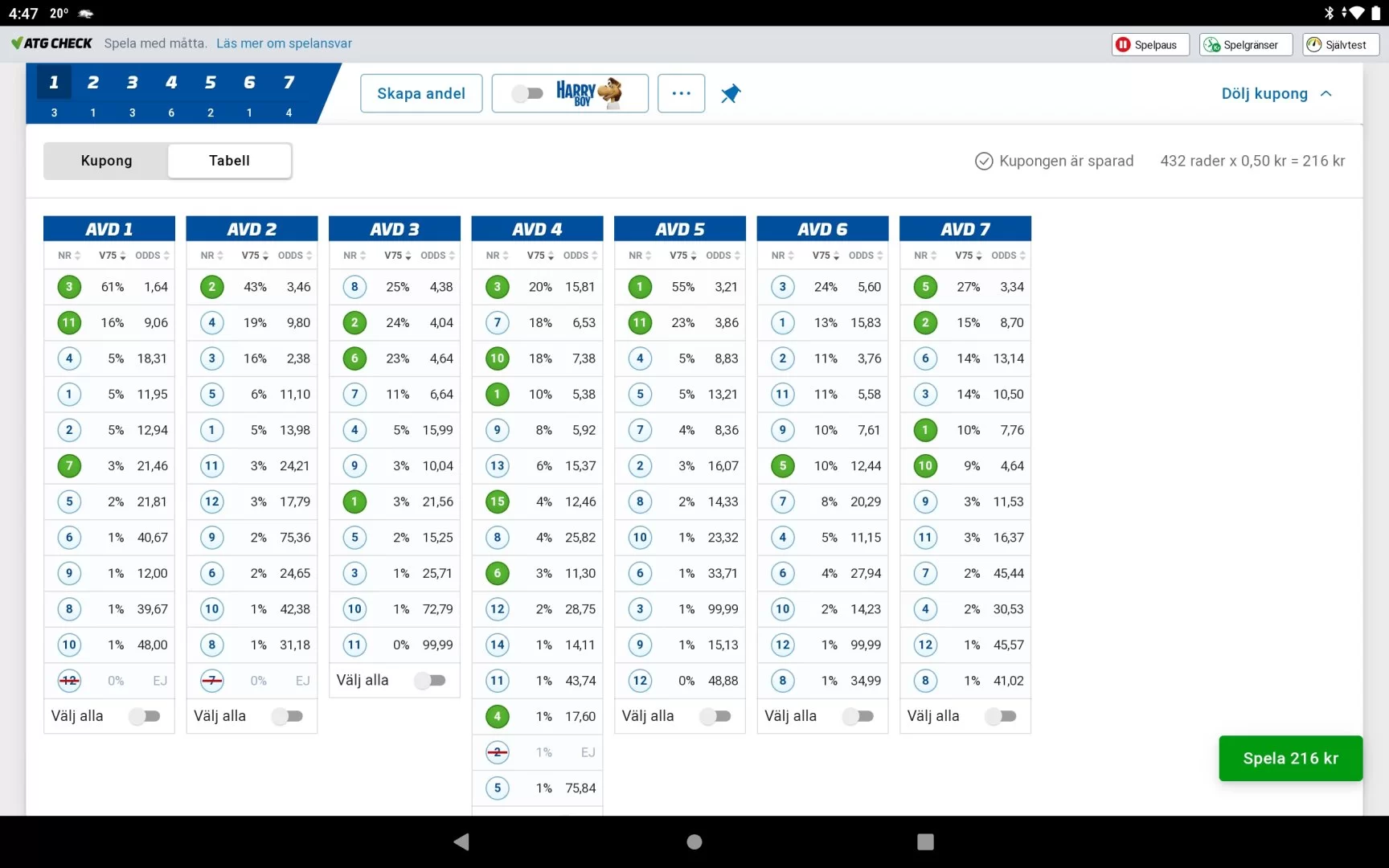Click the pin coupon icon
1389x868 pixels.
730,93
